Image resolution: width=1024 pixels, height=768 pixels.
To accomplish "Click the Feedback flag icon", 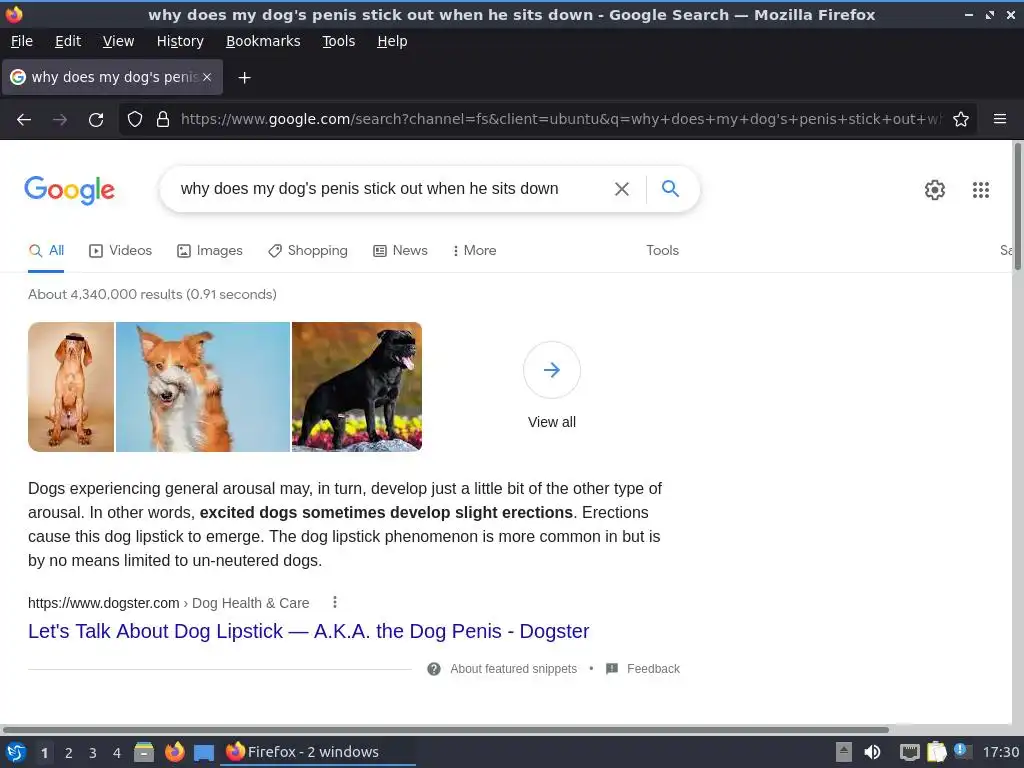I will pos(612,669).
